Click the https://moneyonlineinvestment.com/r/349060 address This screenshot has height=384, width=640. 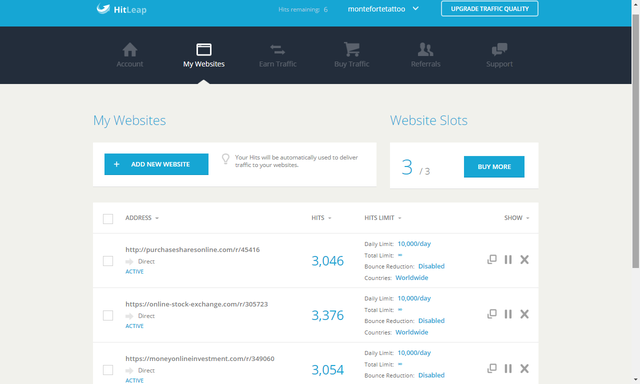click(x=200, y=359)
